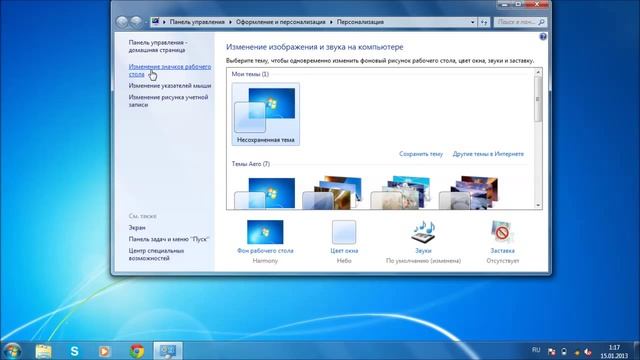Open the Цвет окна window color icon
The width and height of the screenshot is (640, 360).
pyautogui.click(x=344, y=232)
